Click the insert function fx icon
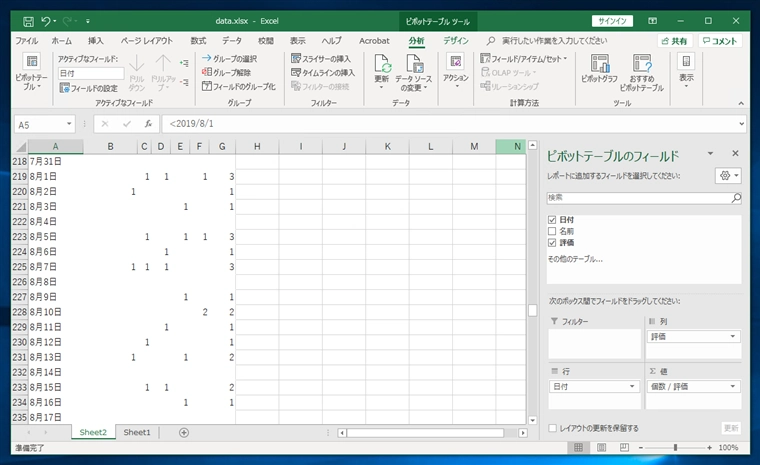Screen dimensions: 760x465 (148, 124)
